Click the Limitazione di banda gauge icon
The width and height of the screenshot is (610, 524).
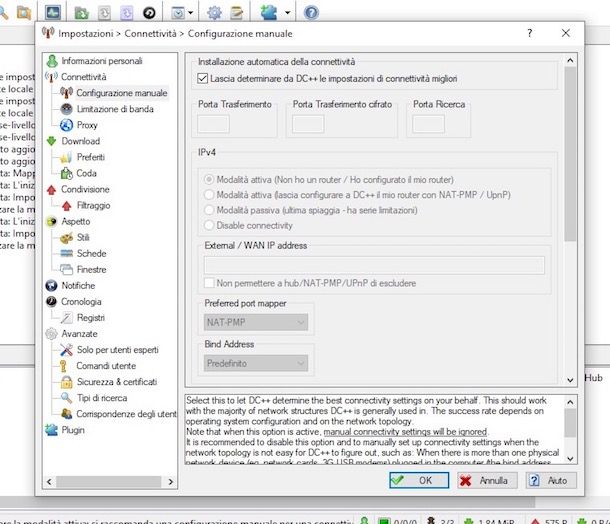[x=67, y=109]
